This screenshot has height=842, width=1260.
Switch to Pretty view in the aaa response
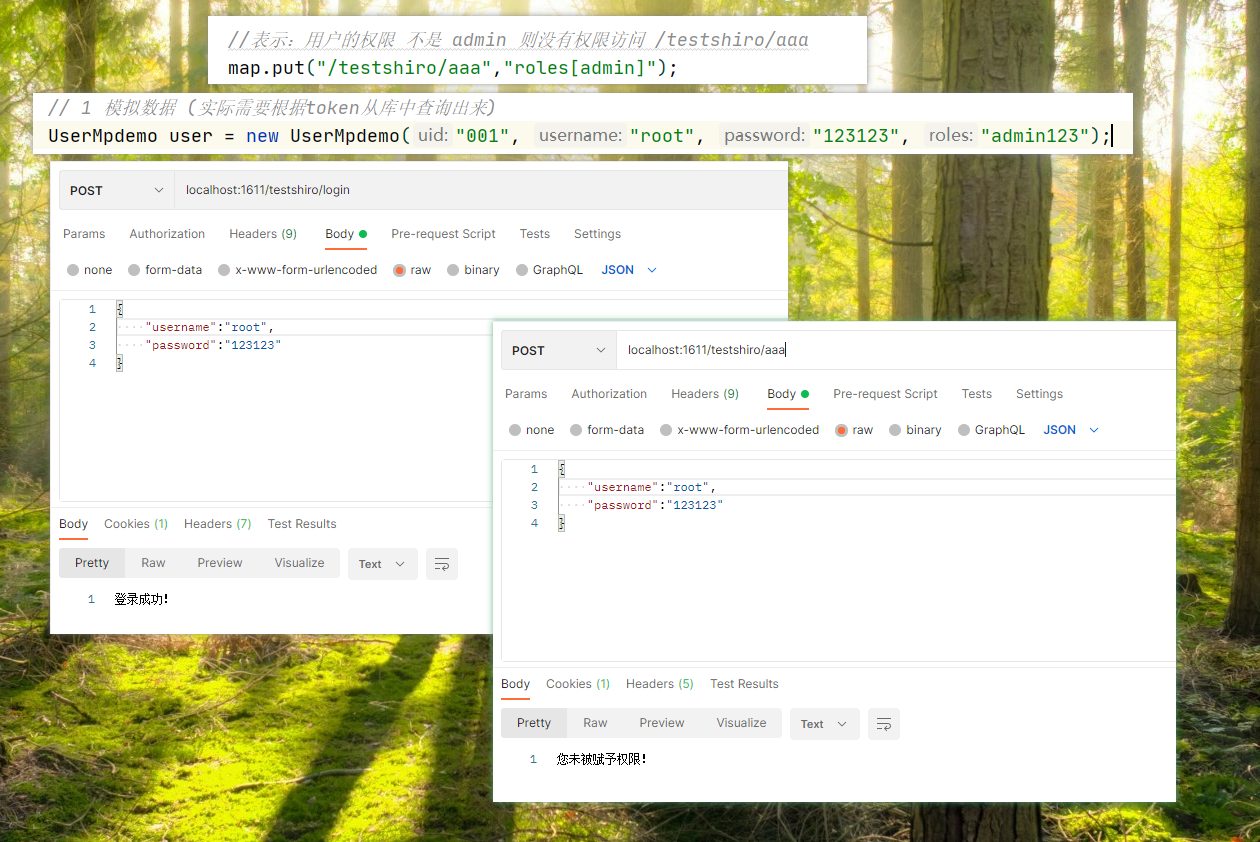pyautogui.click(x=534, y=723)
